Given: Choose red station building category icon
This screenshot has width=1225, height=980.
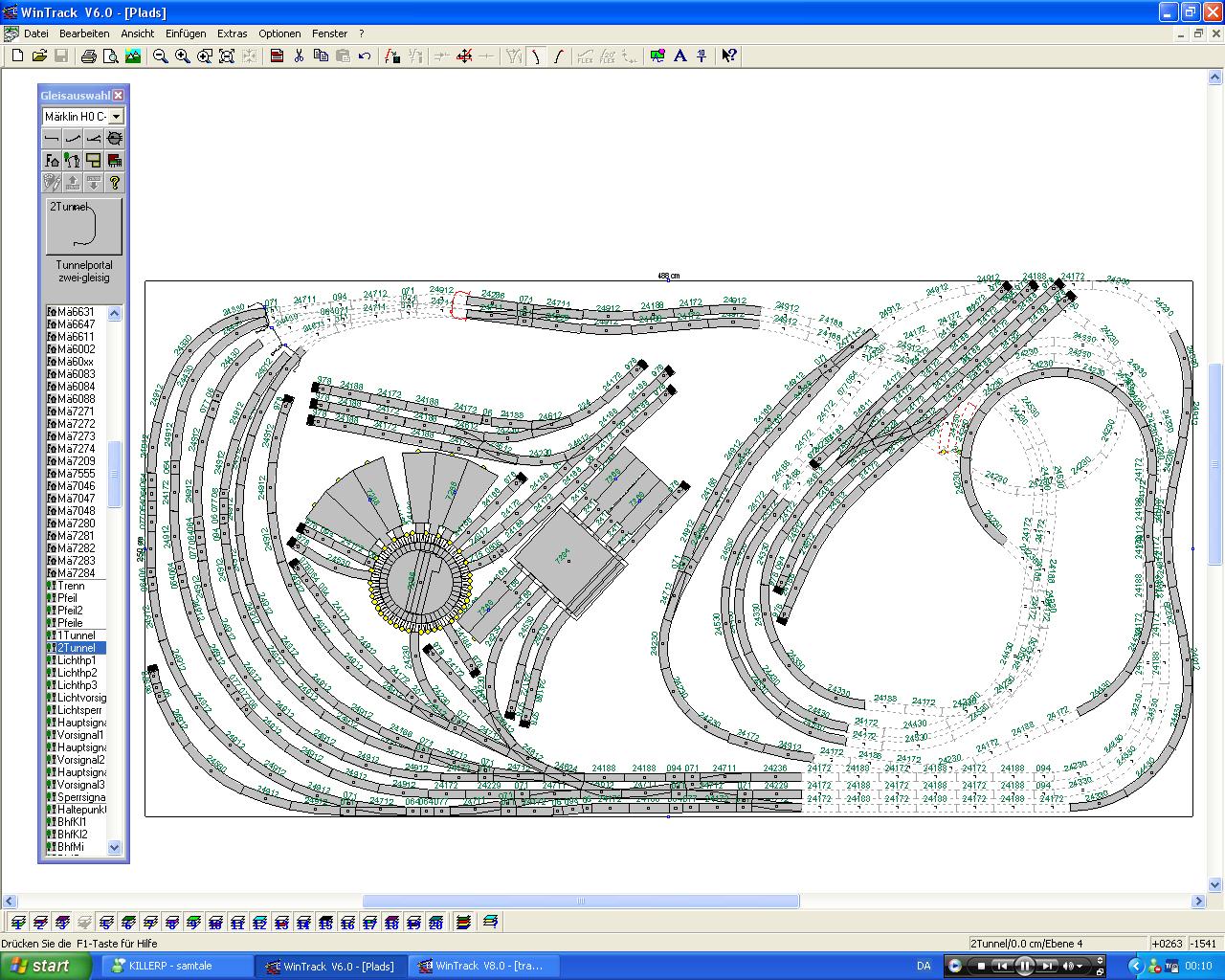Looking at the screenshot, I should coord(115,161).
